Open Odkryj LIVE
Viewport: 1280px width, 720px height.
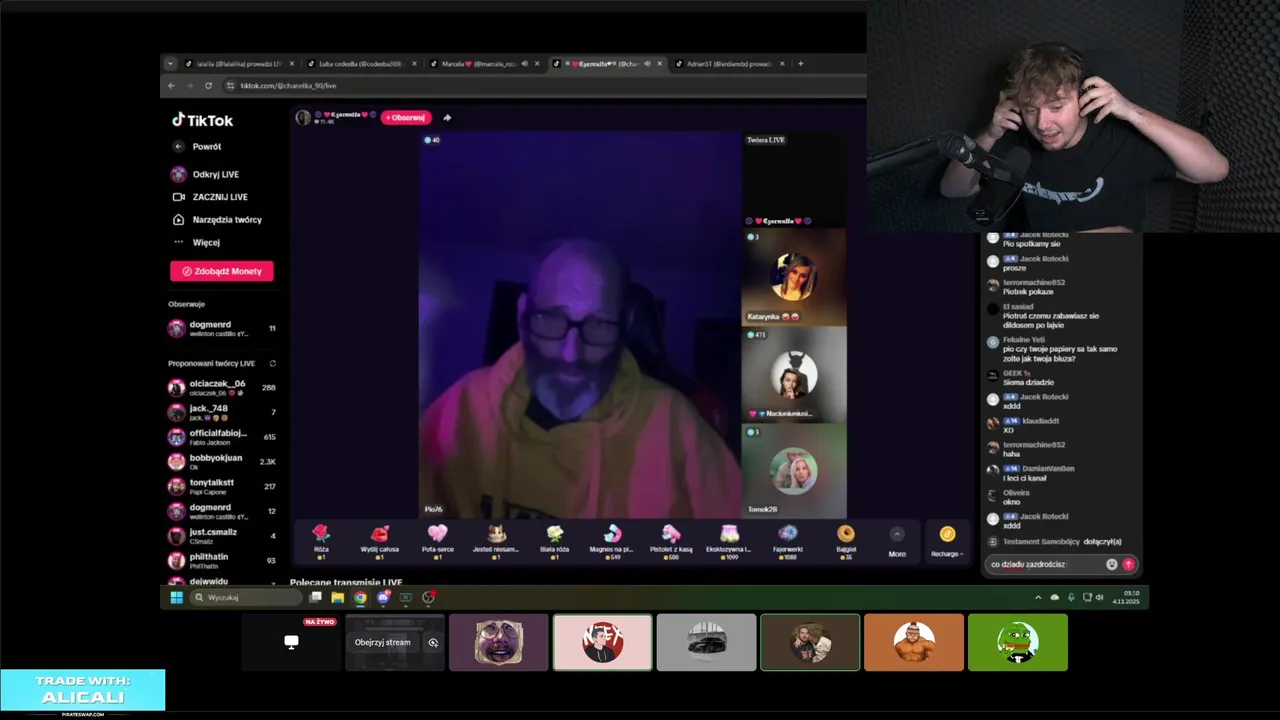(207, 174)
